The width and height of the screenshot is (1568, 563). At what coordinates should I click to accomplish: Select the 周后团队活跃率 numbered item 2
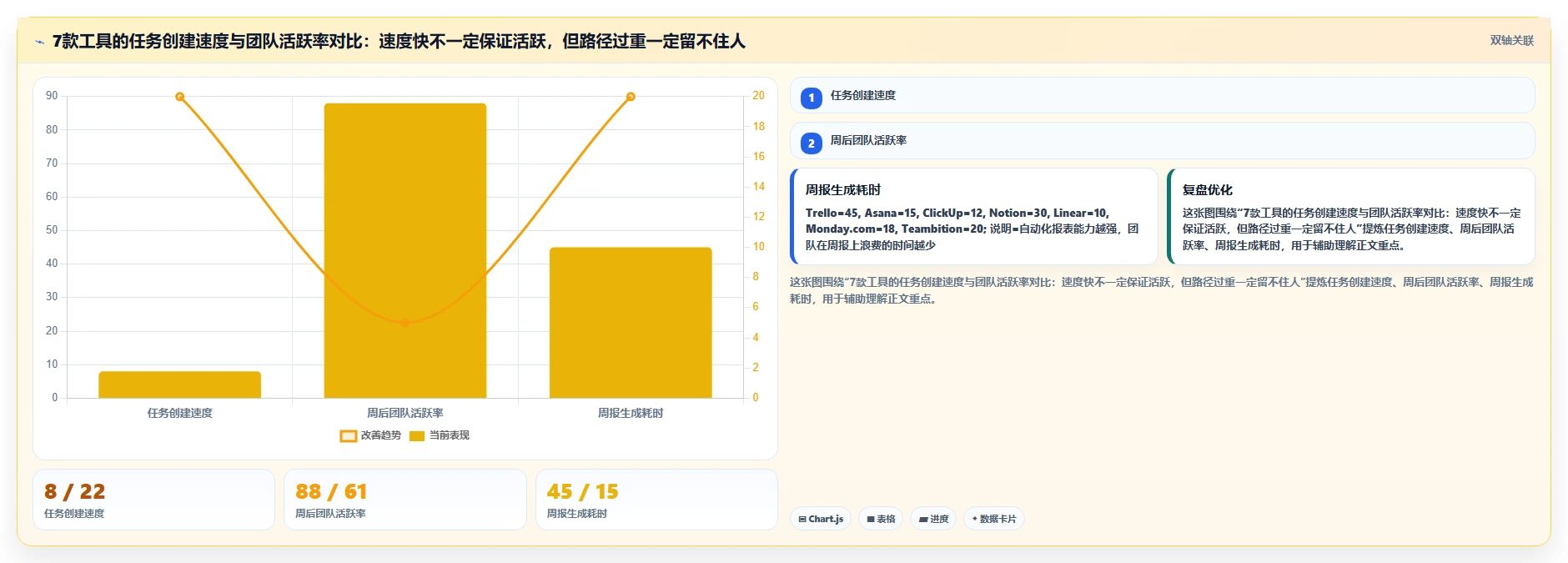pyautogui.click(x=1162, y=140)
